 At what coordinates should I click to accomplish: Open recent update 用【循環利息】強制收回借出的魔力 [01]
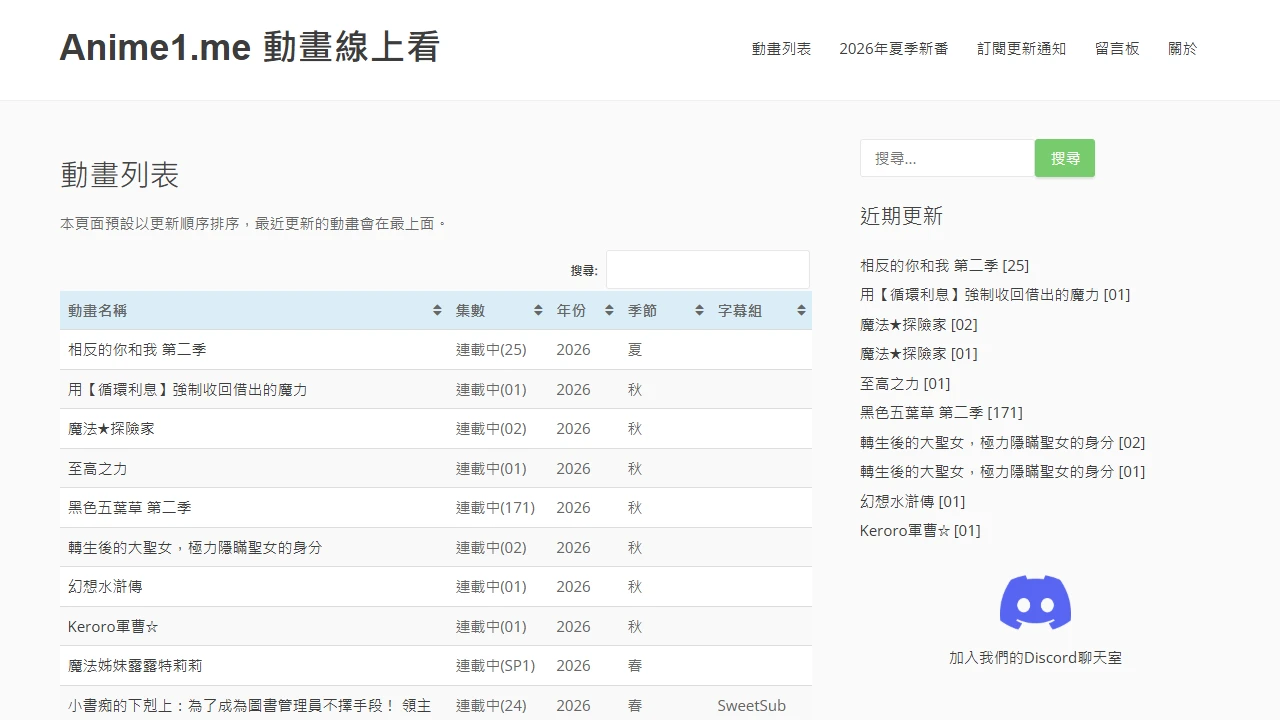(995, 295)
